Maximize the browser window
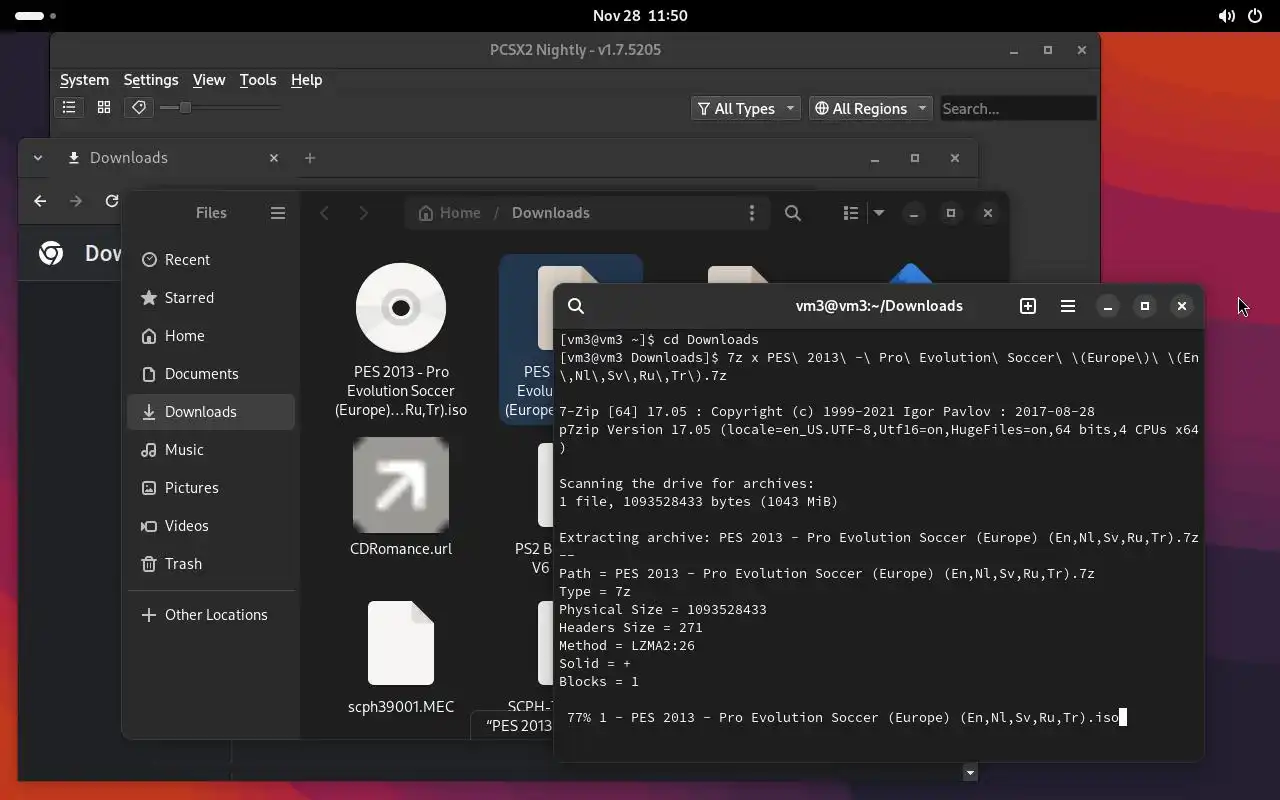This screenshot has height=800, width=1280. tap(915, 158)
